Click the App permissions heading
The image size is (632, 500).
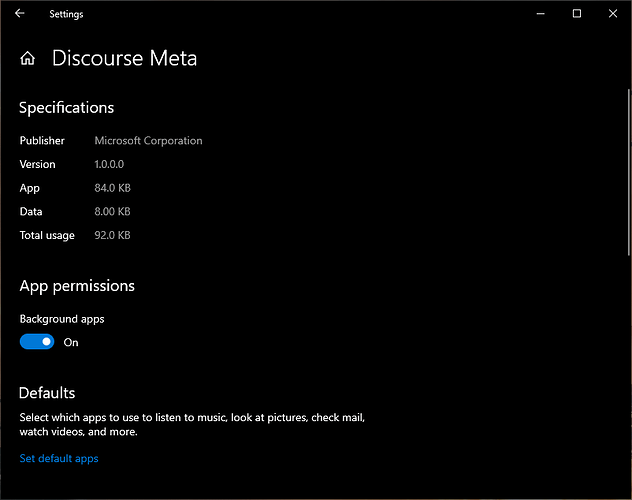click(x=77, y=286)
